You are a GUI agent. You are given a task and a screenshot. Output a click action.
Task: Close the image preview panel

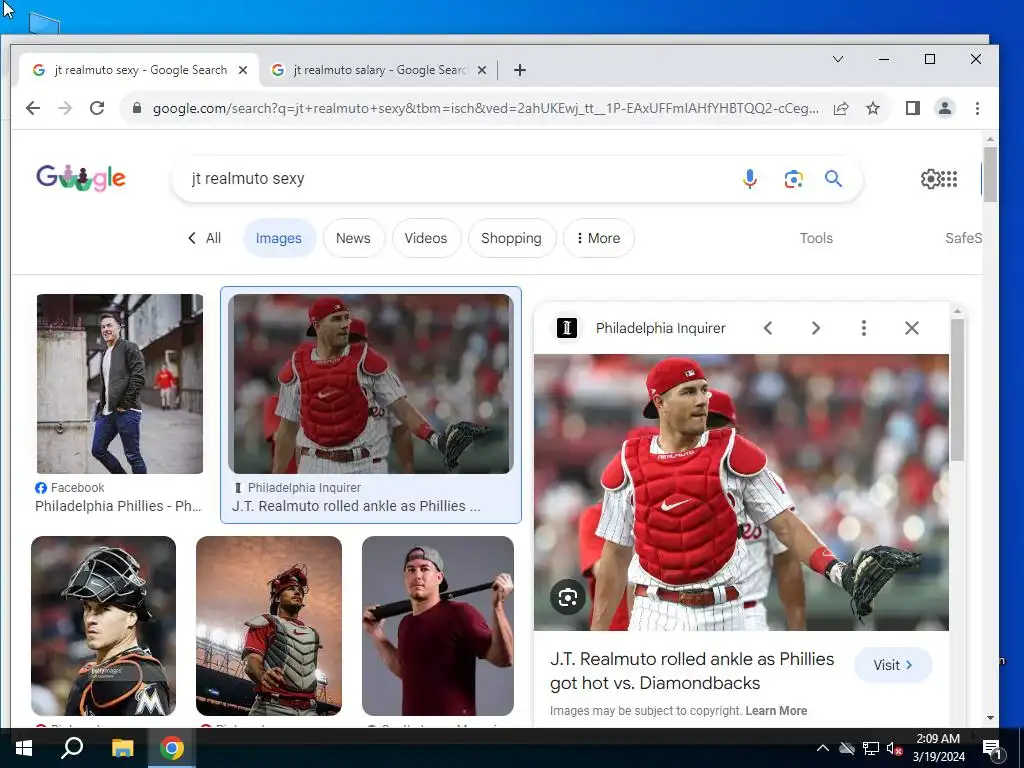912,328
